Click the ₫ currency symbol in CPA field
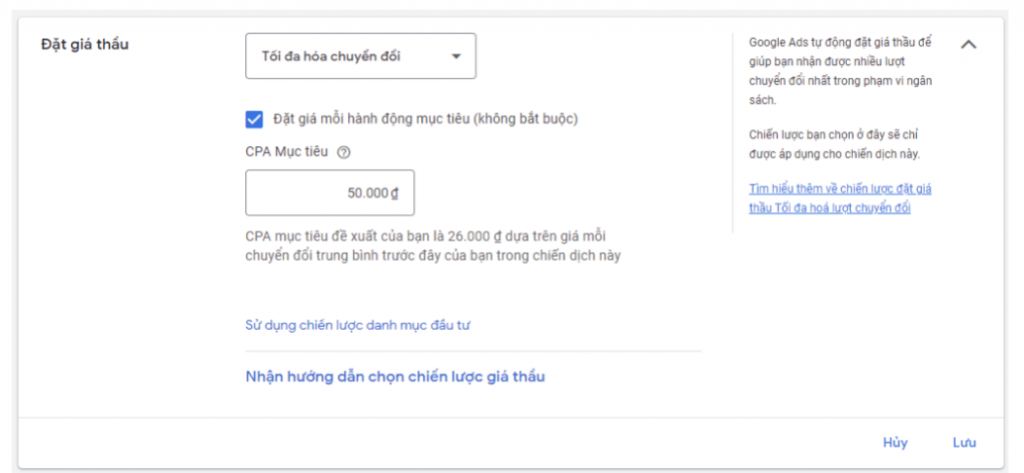The image size is (1024, 473). pos(395,193)
